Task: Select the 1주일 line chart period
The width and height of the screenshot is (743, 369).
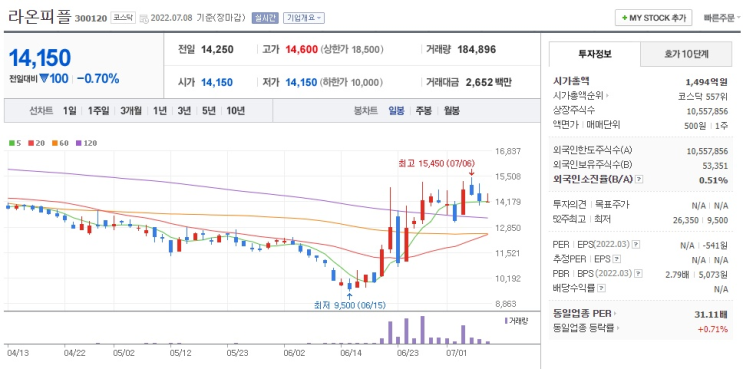Action: click(x=99, y=111)
